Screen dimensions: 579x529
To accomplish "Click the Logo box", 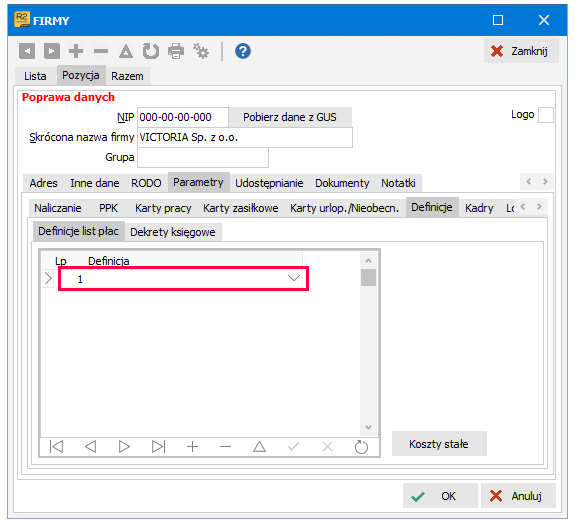I will [546, 115].
